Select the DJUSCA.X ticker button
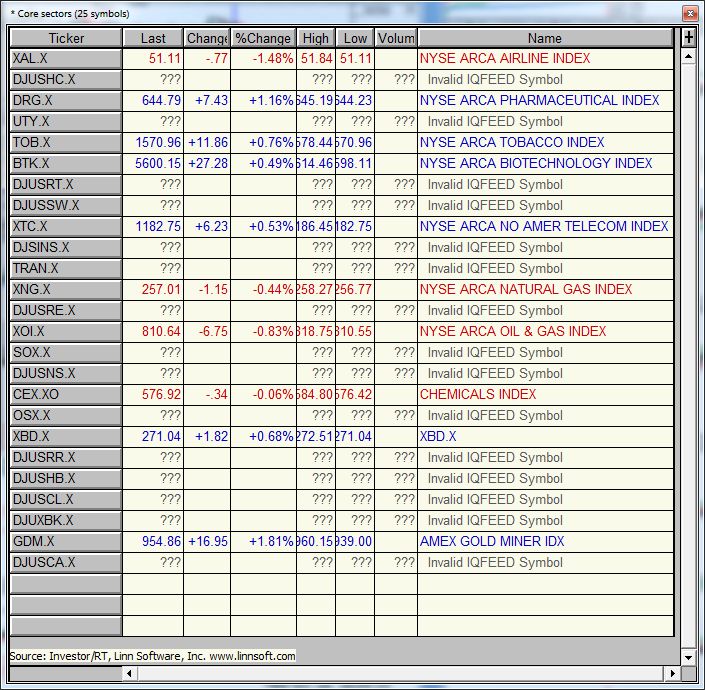This screenshot has height=690, width=705. tap(66, 562)
